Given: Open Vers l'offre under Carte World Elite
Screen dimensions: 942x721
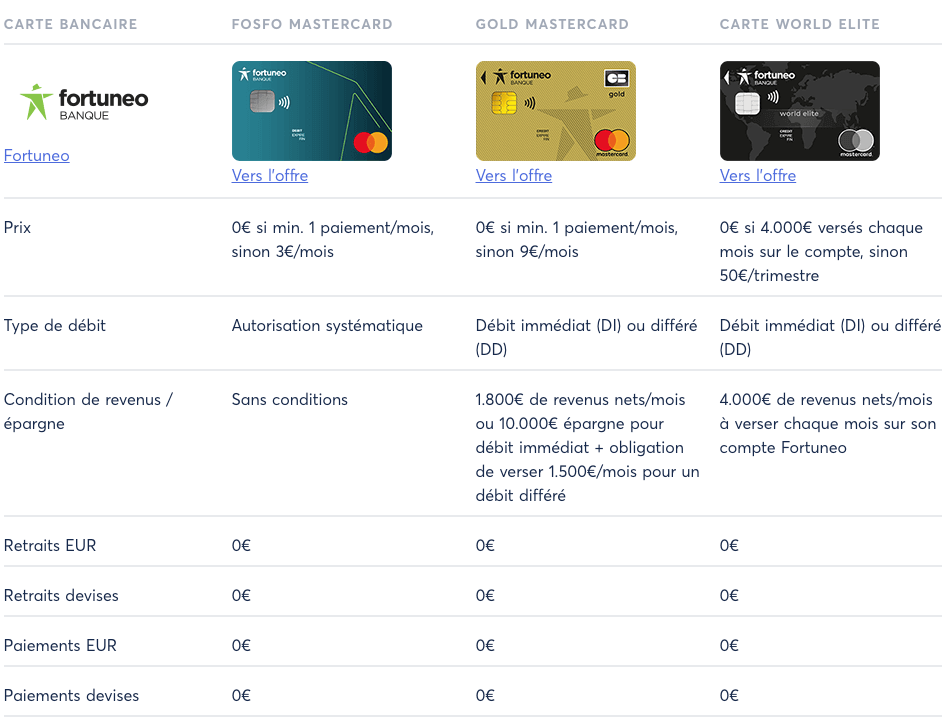Looking at the screenshot, I should [758, 175].
